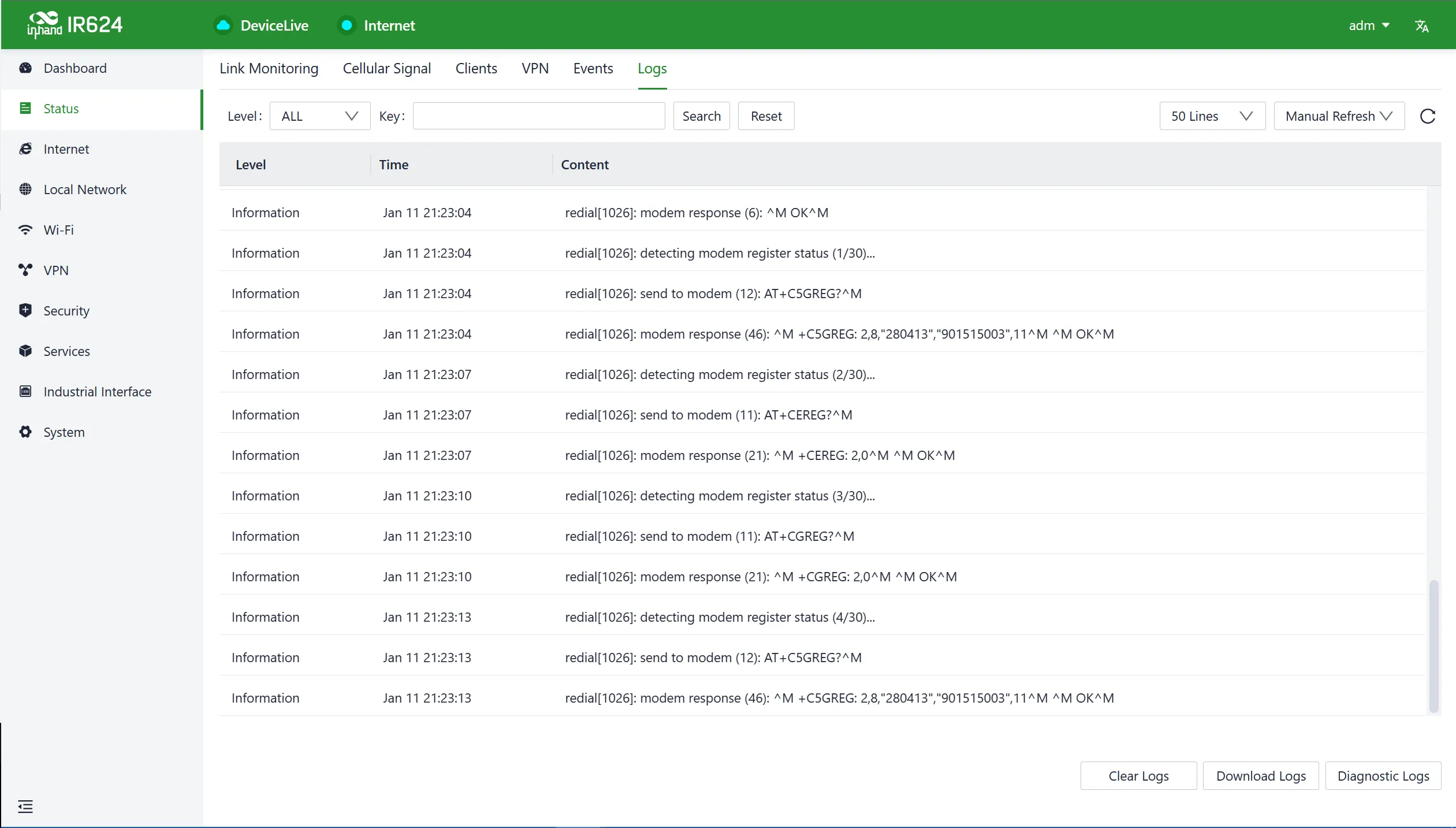
Task: Open the language translation icon
Action: pos(1421,26)
